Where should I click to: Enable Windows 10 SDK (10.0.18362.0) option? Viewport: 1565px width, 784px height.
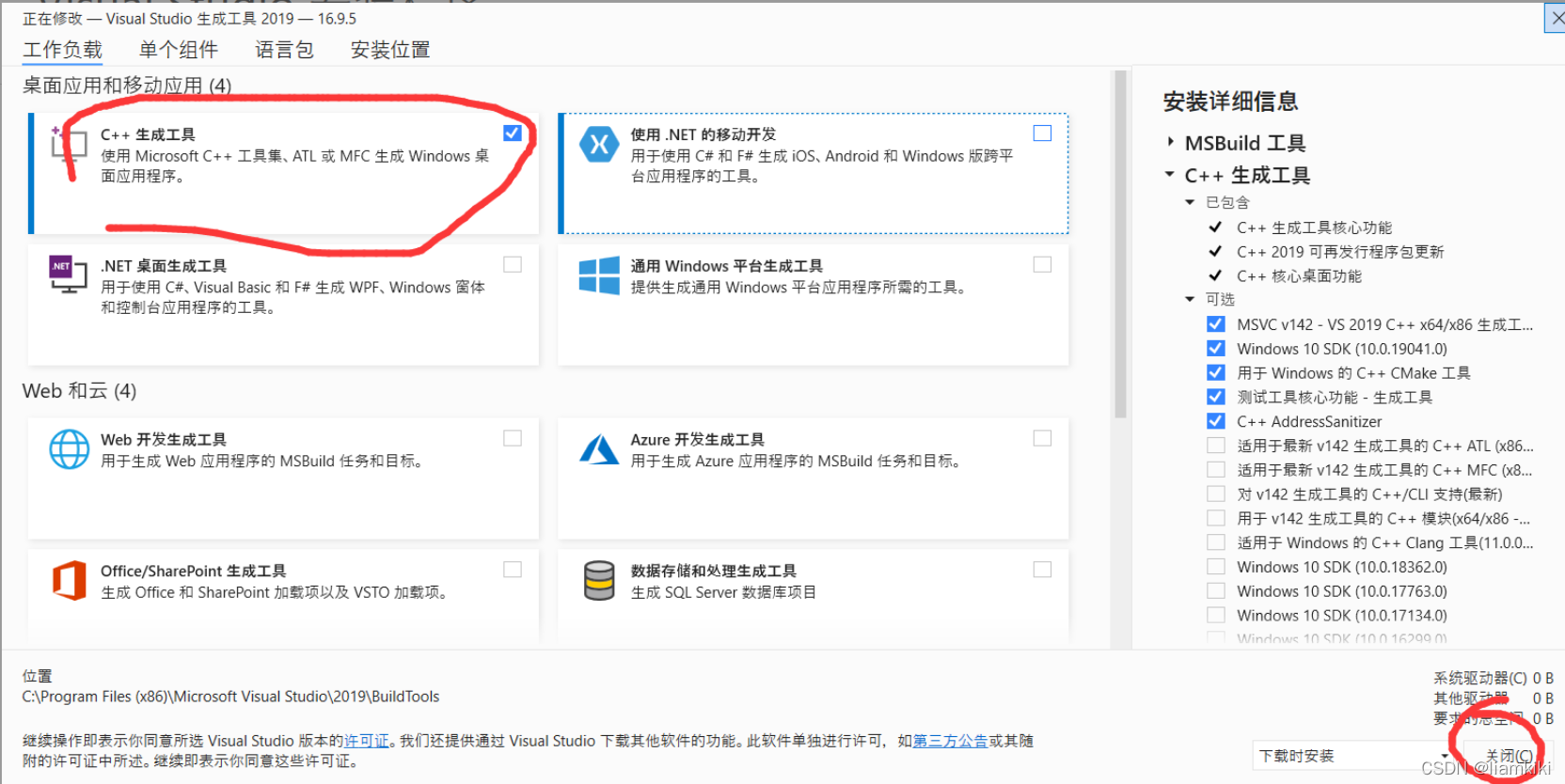(1216, 566)
